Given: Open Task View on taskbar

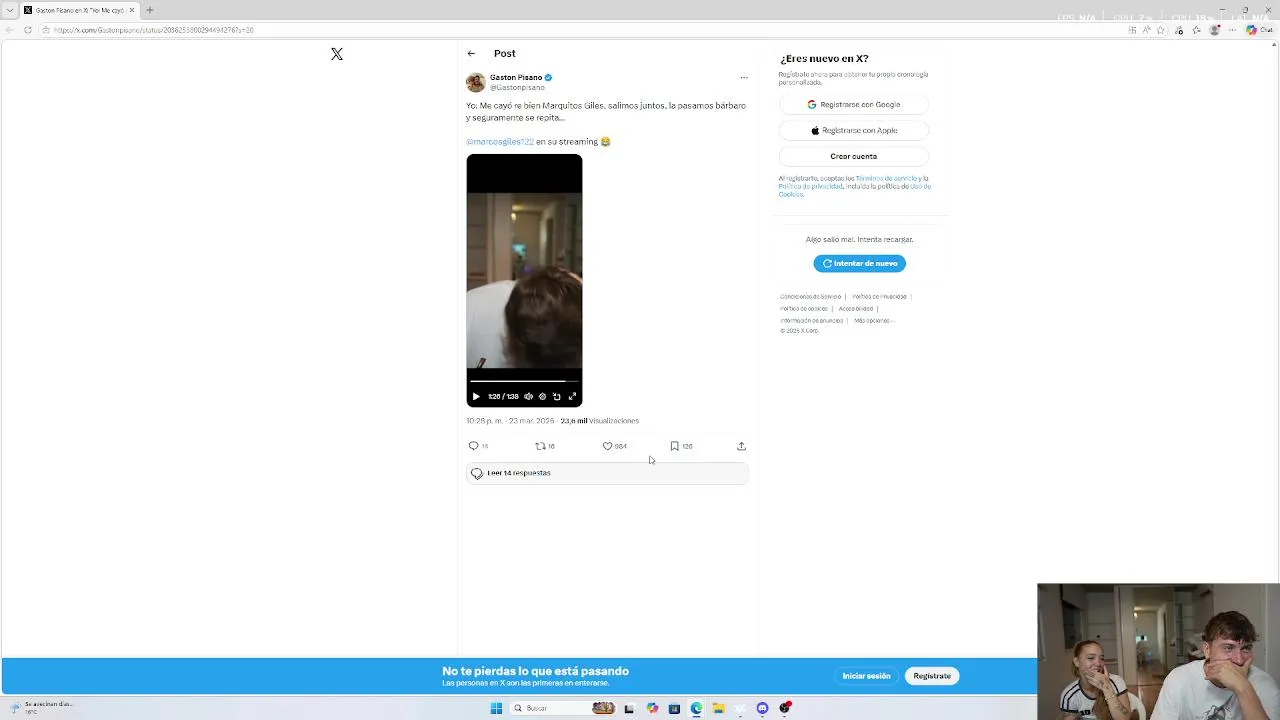Looking at the screenshot, I should pos(629,708).
